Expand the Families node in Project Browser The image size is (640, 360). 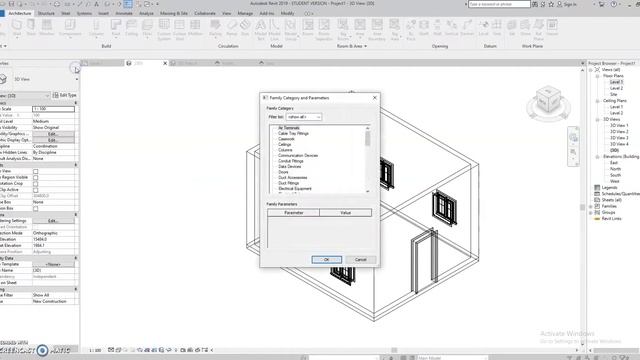point(591,207)
